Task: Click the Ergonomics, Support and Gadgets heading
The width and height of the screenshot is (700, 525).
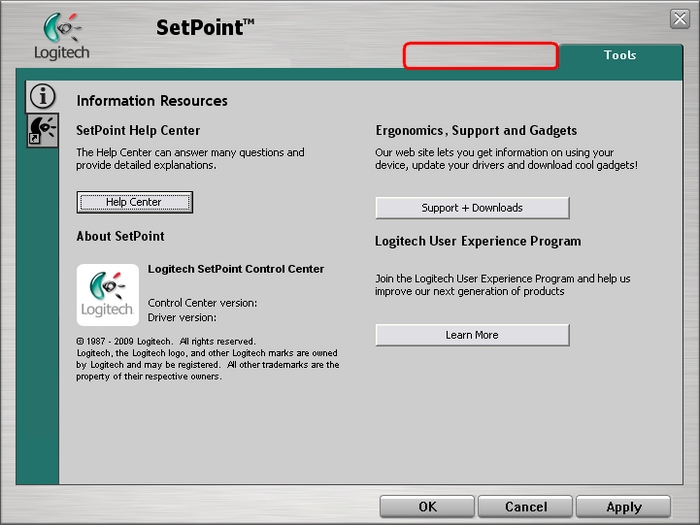Action: click(x=476, y=131)
